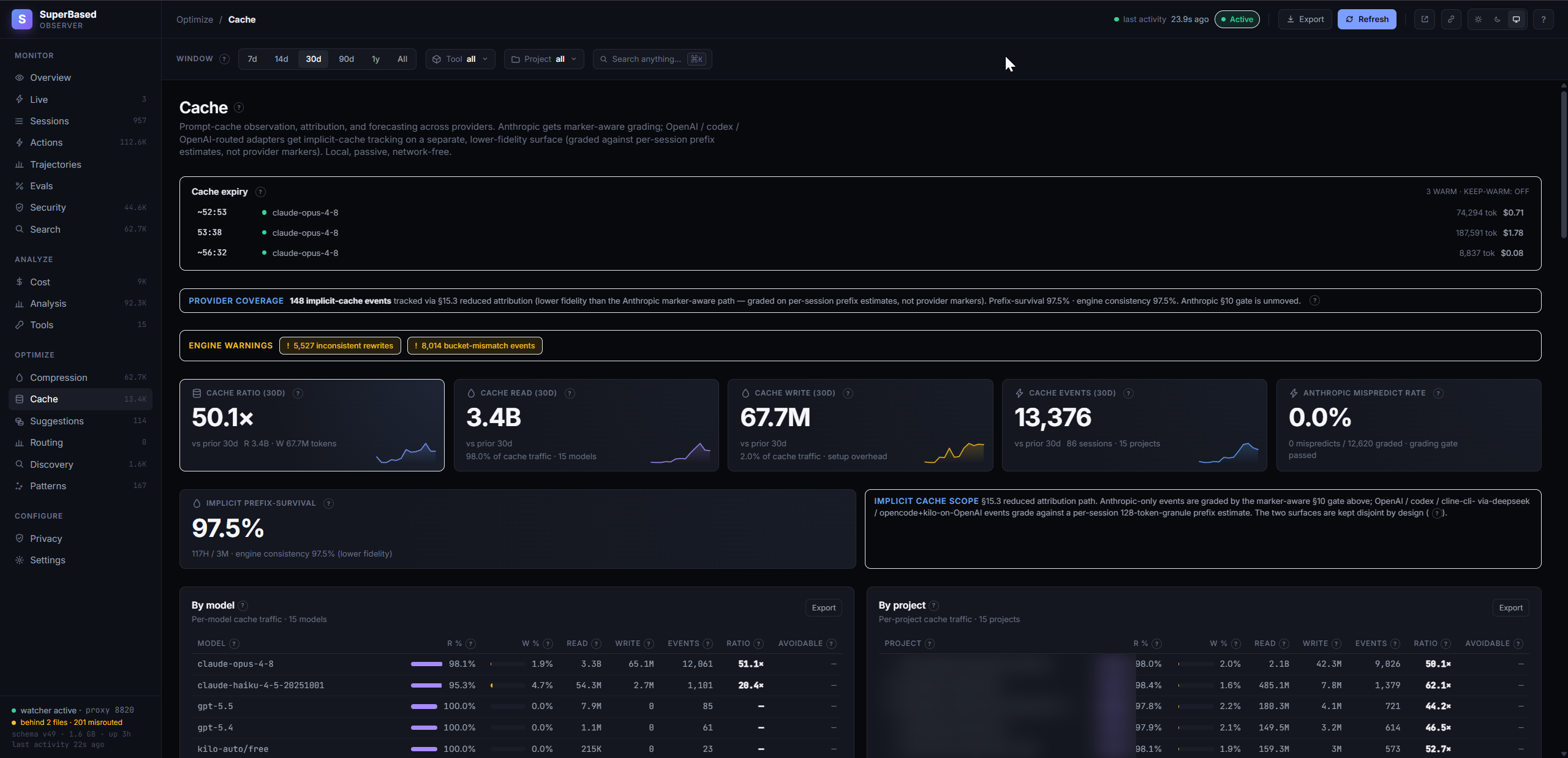The image size is (1568, 758).
Task: Toggle the Active watcher status pill
Action: tap(1237, 20)
